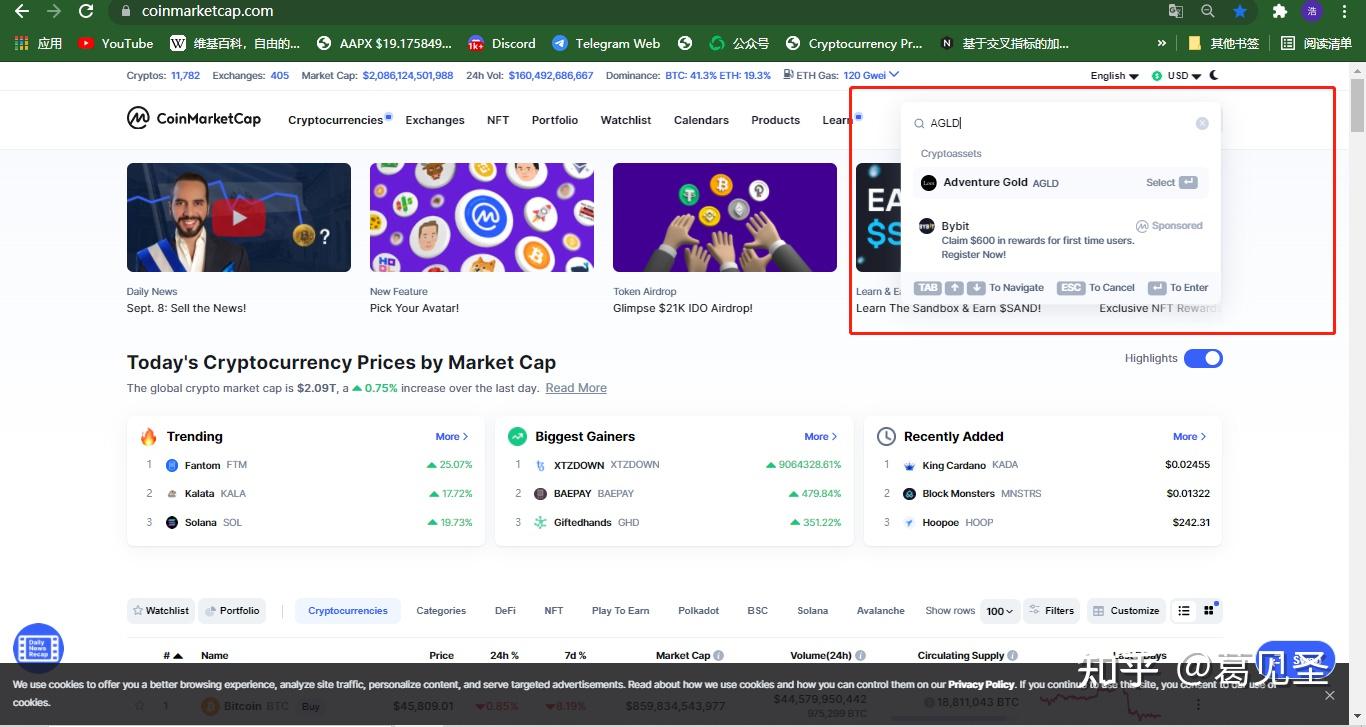Click More in Trending card
1366x727 pixels.
pyautogui.click(x=452, y=436)
